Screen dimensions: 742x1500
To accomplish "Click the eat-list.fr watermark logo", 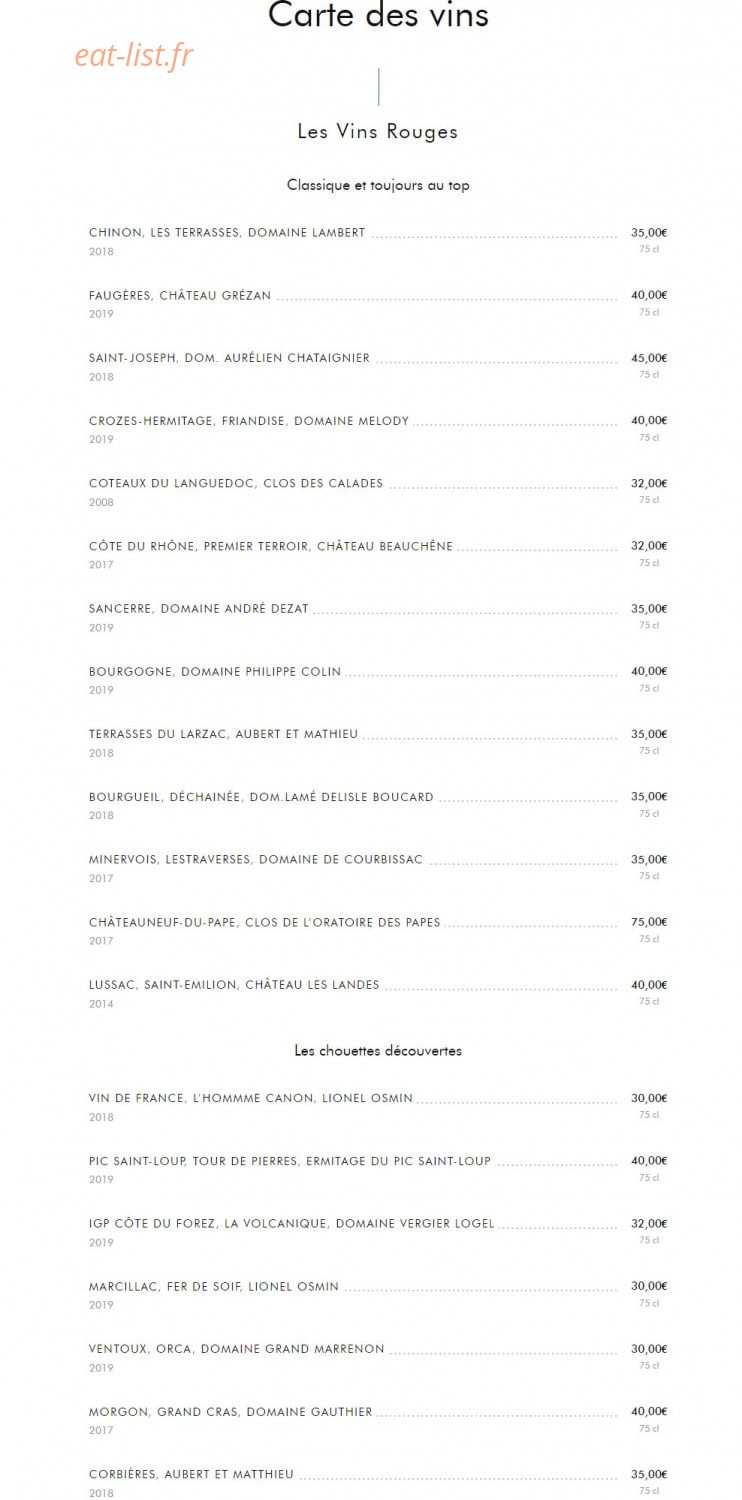I will point(134,55).
